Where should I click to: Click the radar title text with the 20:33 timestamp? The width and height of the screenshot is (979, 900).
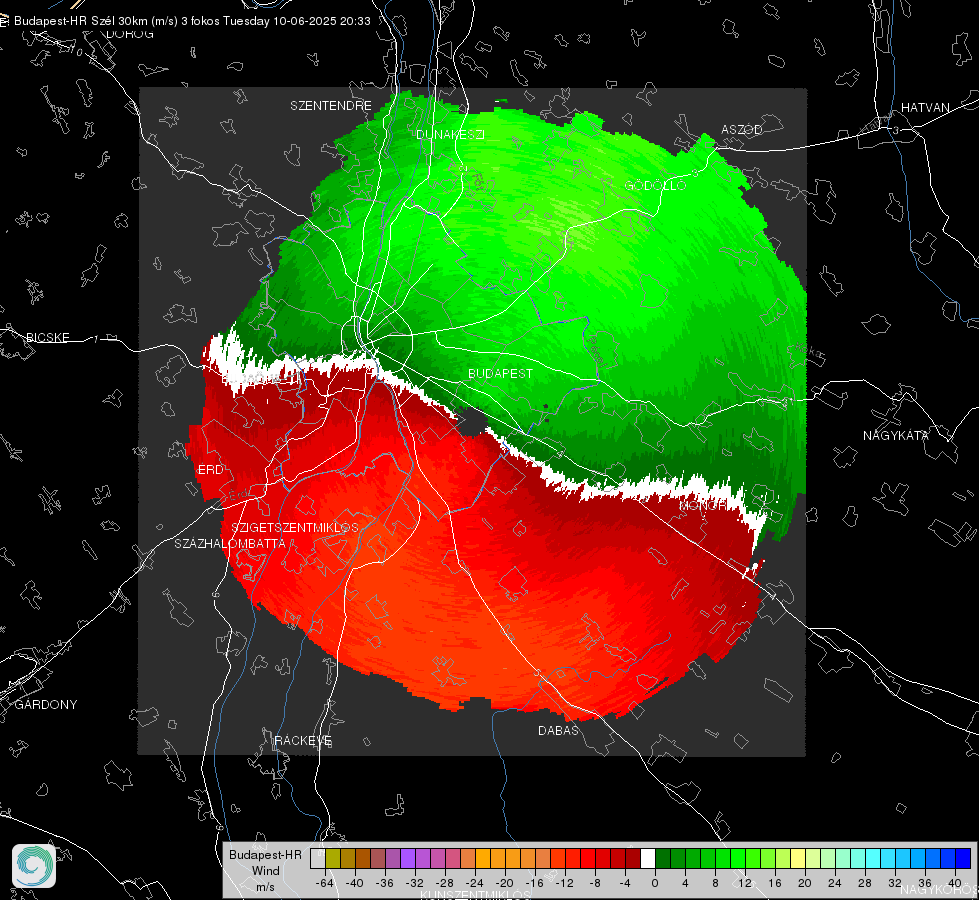point(192,21)
